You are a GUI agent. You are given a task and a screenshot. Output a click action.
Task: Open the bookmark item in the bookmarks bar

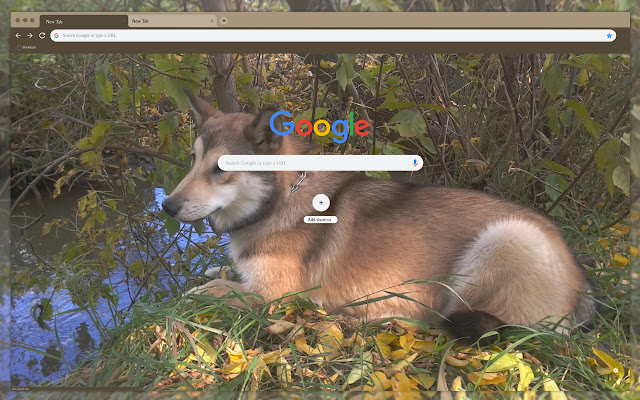click(x=27, y=47)
